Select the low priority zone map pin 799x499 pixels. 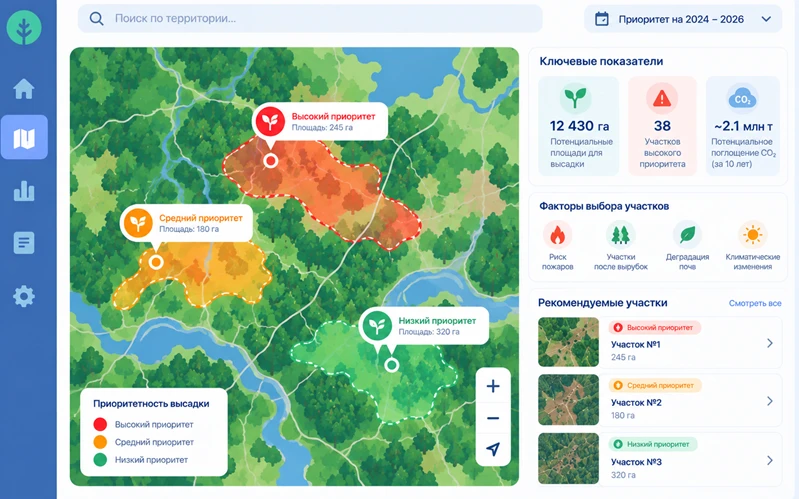391,365
